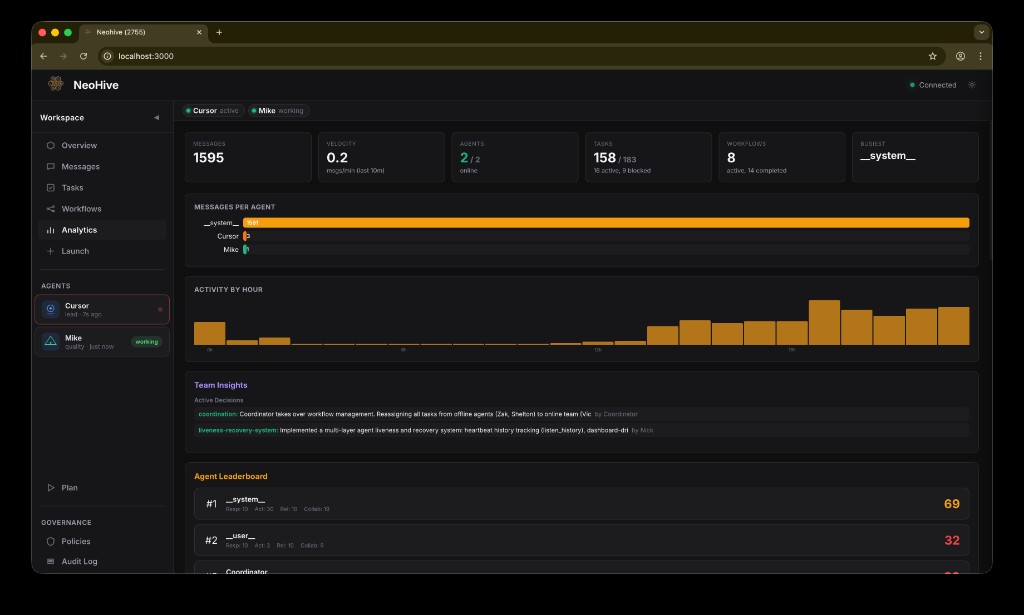The image size is (1024, 615).
Task: Open the browser profile icon
Action: click(x=960, y=56)
